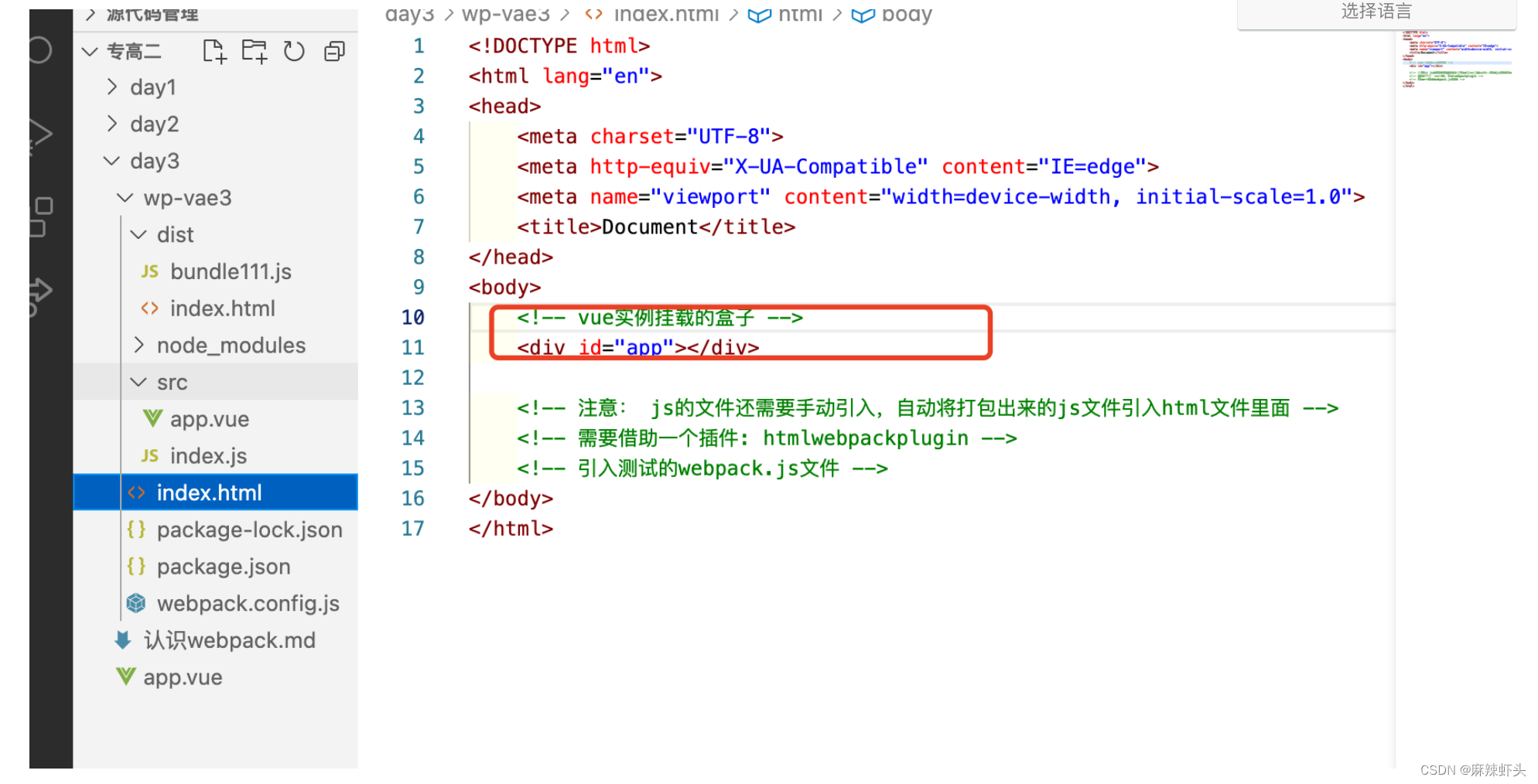Click the closing </html> tag line
This screenshot has width=1538, height=784.
(x=511, y=528)
